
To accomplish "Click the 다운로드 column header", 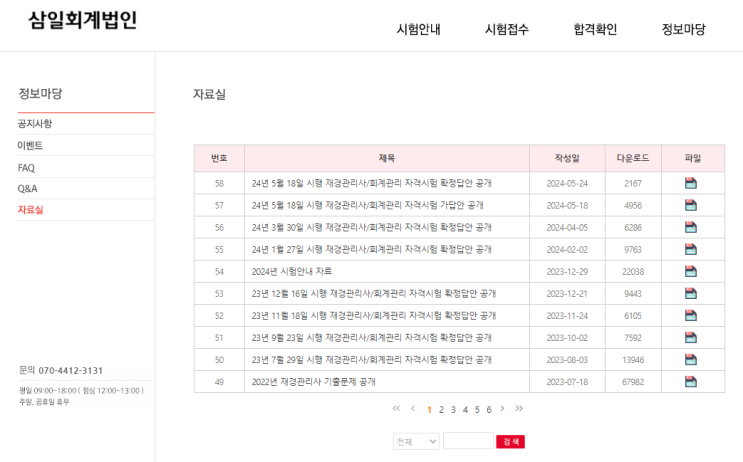I will point(633,158).
